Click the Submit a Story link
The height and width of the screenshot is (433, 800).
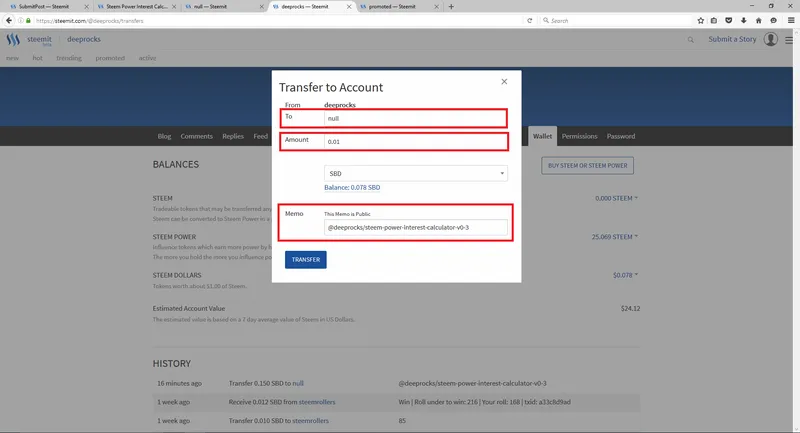pos(732,39)
